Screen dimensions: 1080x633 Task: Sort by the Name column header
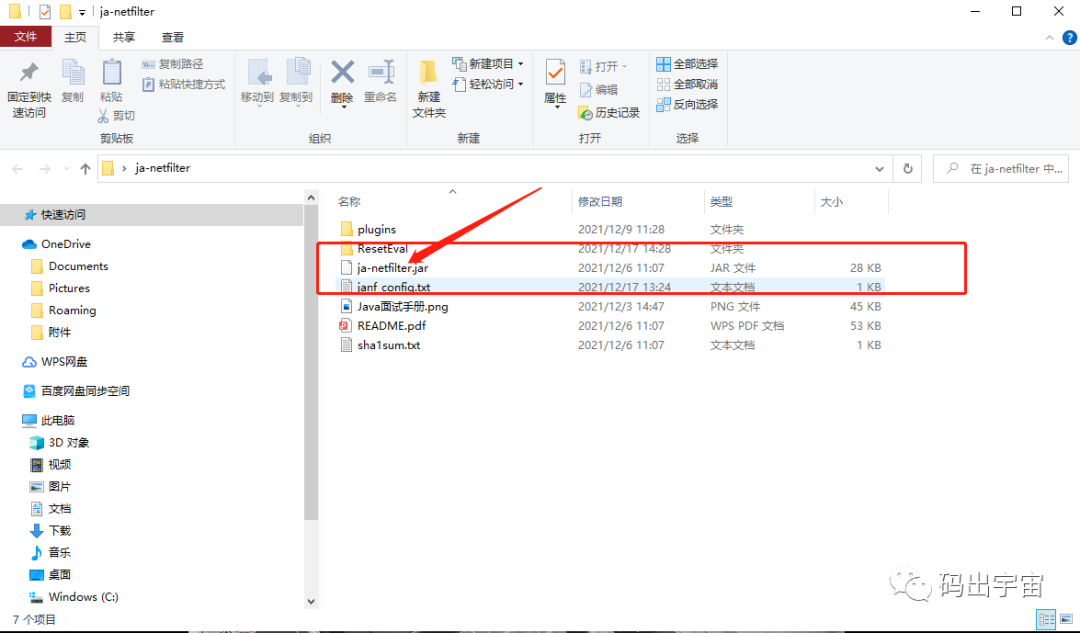pos(349,202)
